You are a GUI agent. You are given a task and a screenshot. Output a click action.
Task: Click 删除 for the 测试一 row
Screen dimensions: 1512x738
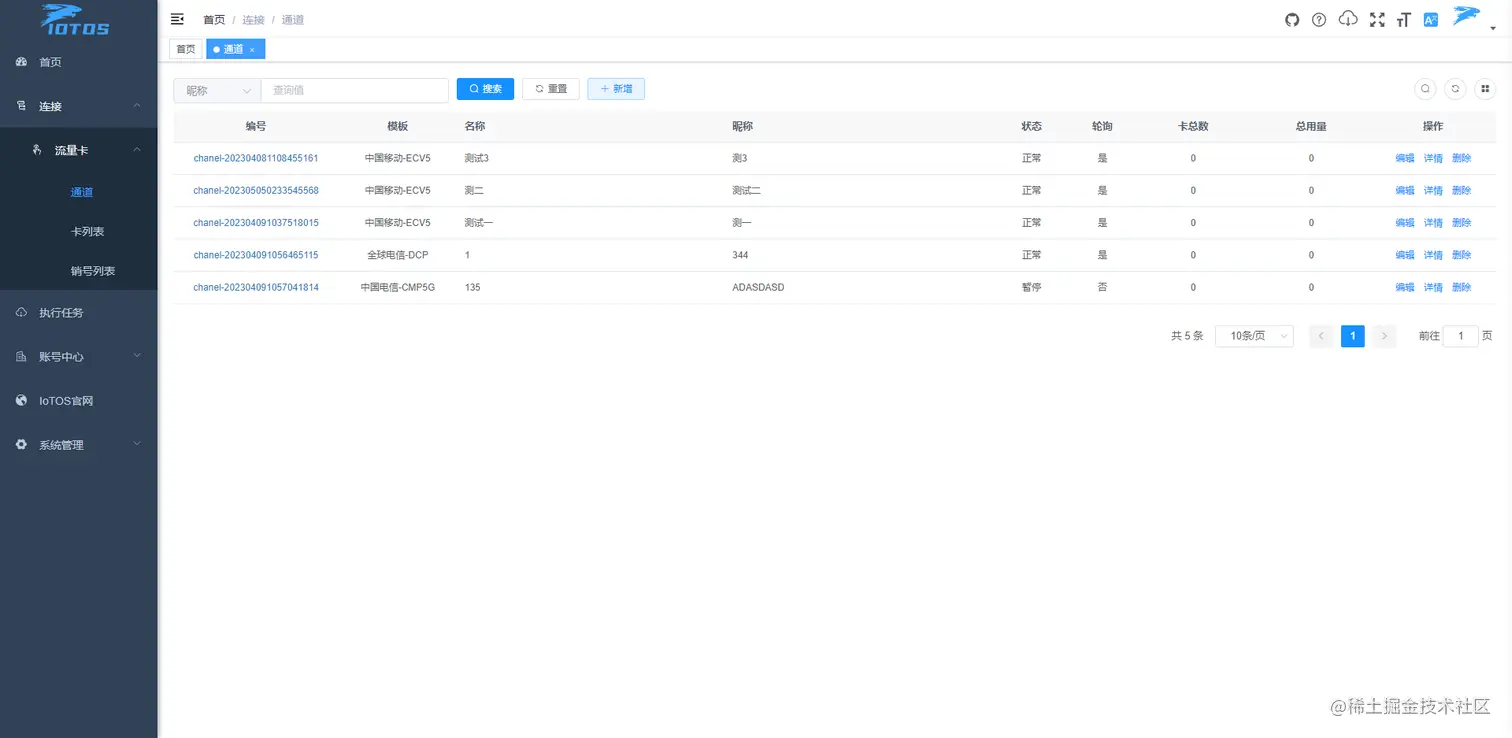tap(1461, 223)
